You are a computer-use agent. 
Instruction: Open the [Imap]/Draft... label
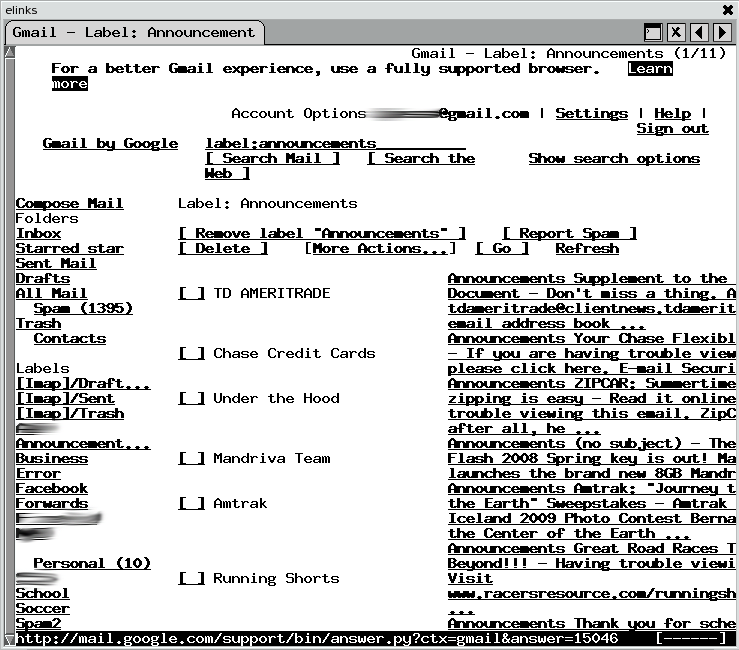pyautogui.click(x=83, y=383)
